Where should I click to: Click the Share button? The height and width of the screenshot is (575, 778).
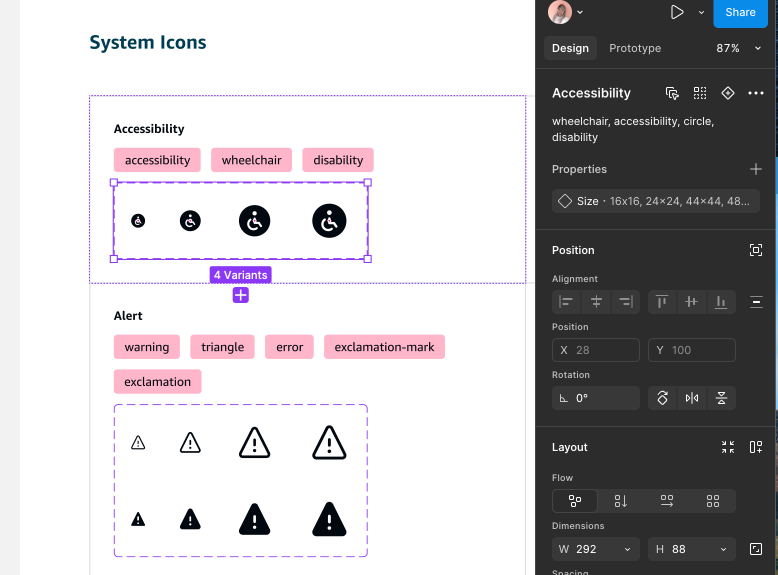[x=740, y=13]
